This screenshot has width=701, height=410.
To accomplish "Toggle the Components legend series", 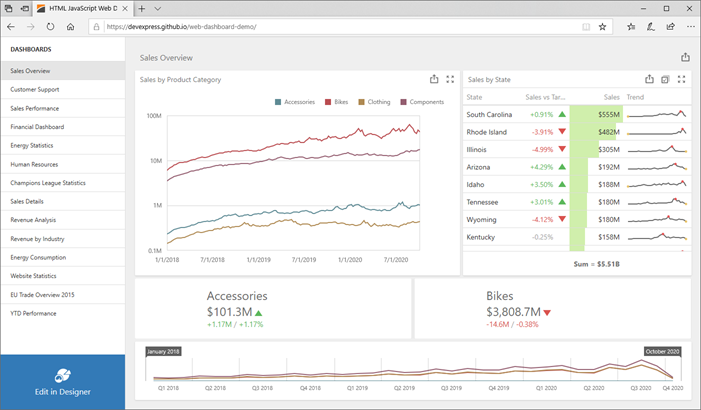I will tap(422, 102).
